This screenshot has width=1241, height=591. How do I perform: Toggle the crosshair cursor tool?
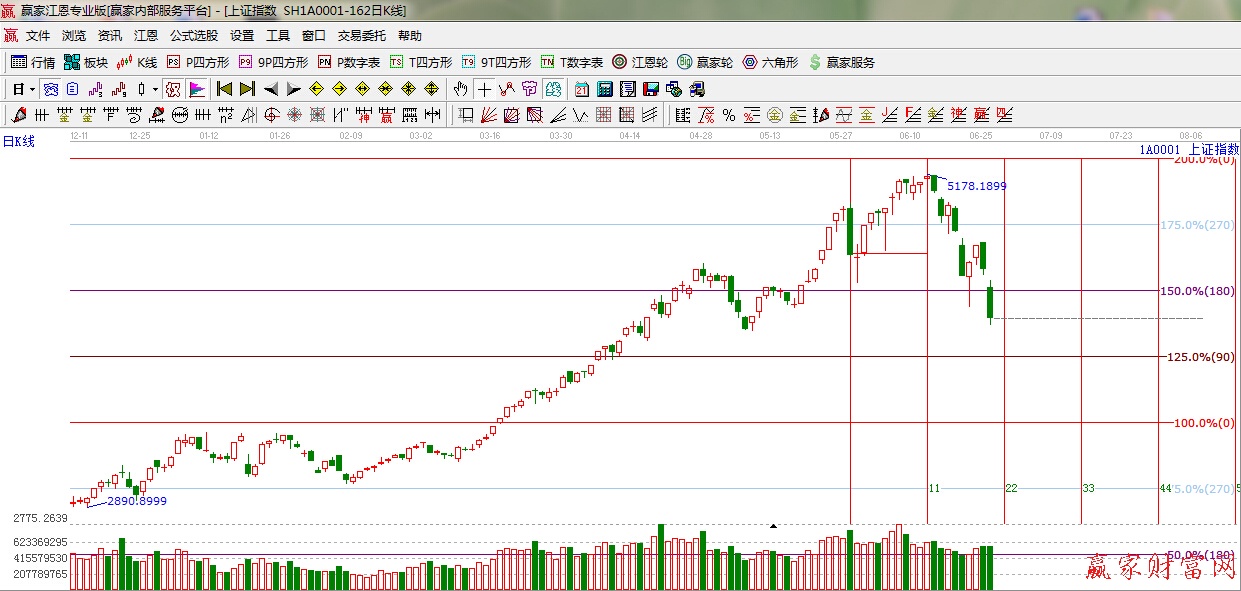click(x=484, y=89)
